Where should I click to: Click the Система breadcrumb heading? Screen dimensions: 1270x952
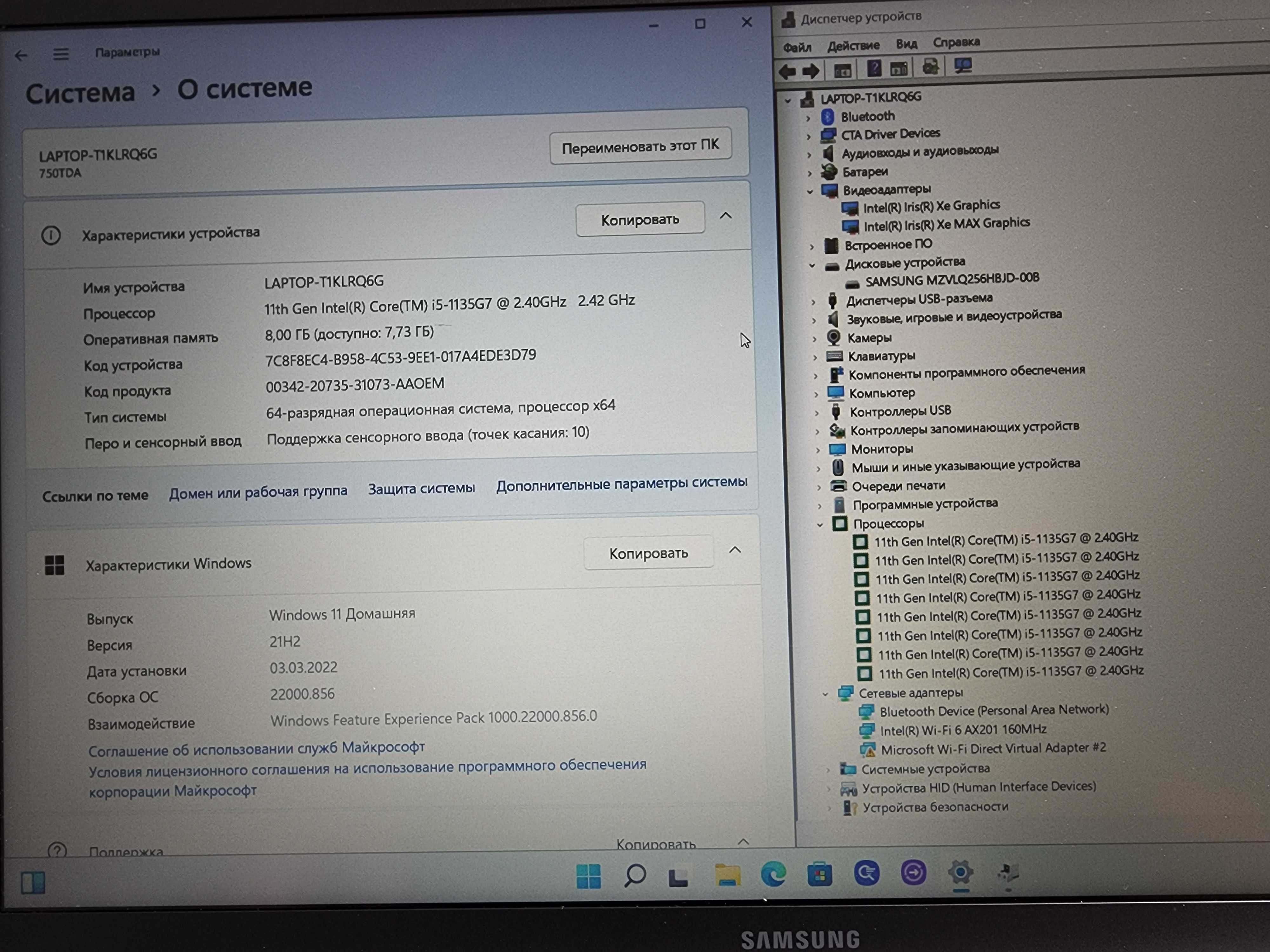(x=80, y=92)
